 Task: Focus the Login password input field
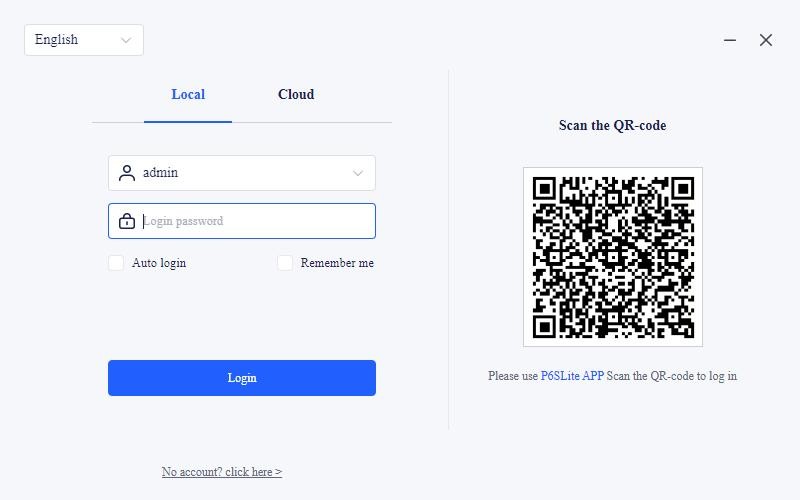255,221
